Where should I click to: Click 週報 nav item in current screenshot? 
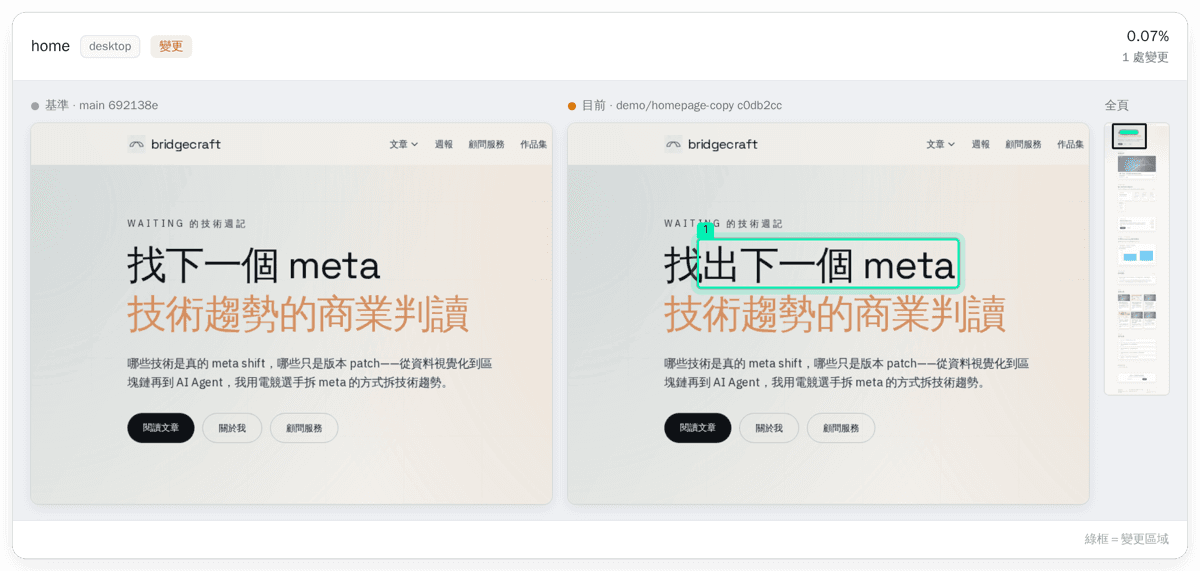(x=981, y=144)
